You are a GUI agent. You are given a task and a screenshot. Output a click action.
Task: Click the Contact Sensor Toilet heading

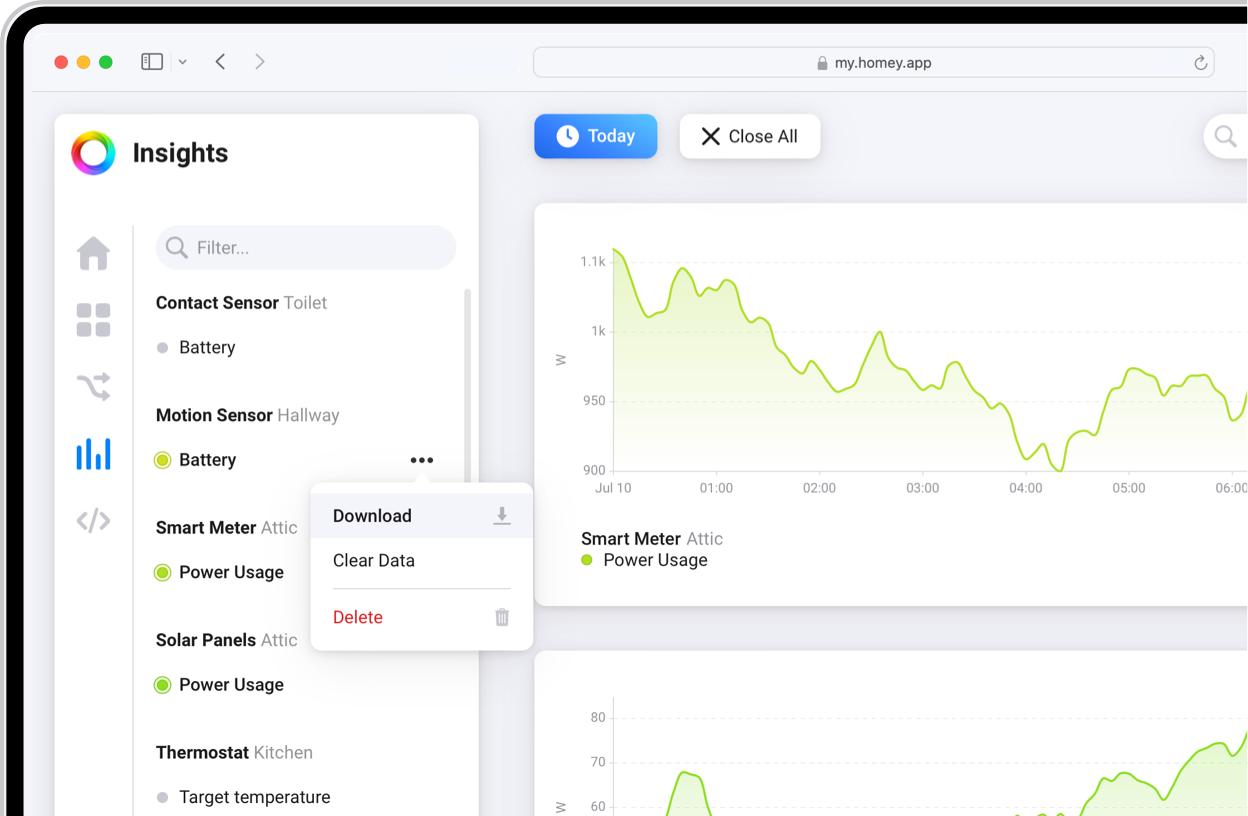(x=241, y=303)
